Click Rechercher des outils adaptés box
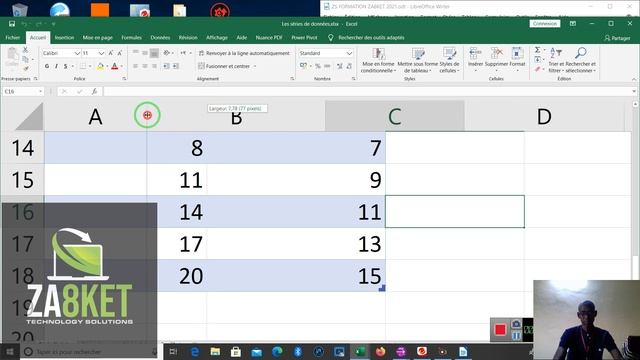The width and height of the screenshot is (640, 360). click(x=371, y=38)
